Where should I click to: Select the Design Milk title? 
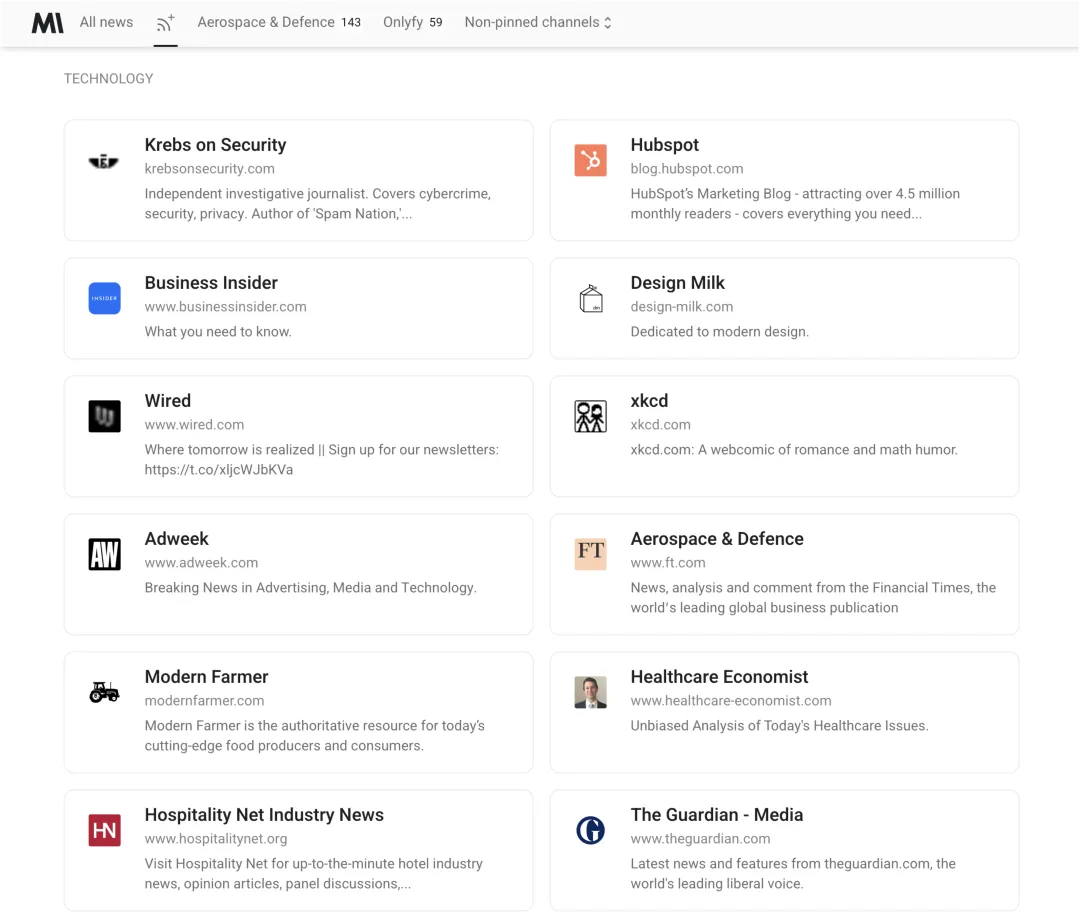678,283
